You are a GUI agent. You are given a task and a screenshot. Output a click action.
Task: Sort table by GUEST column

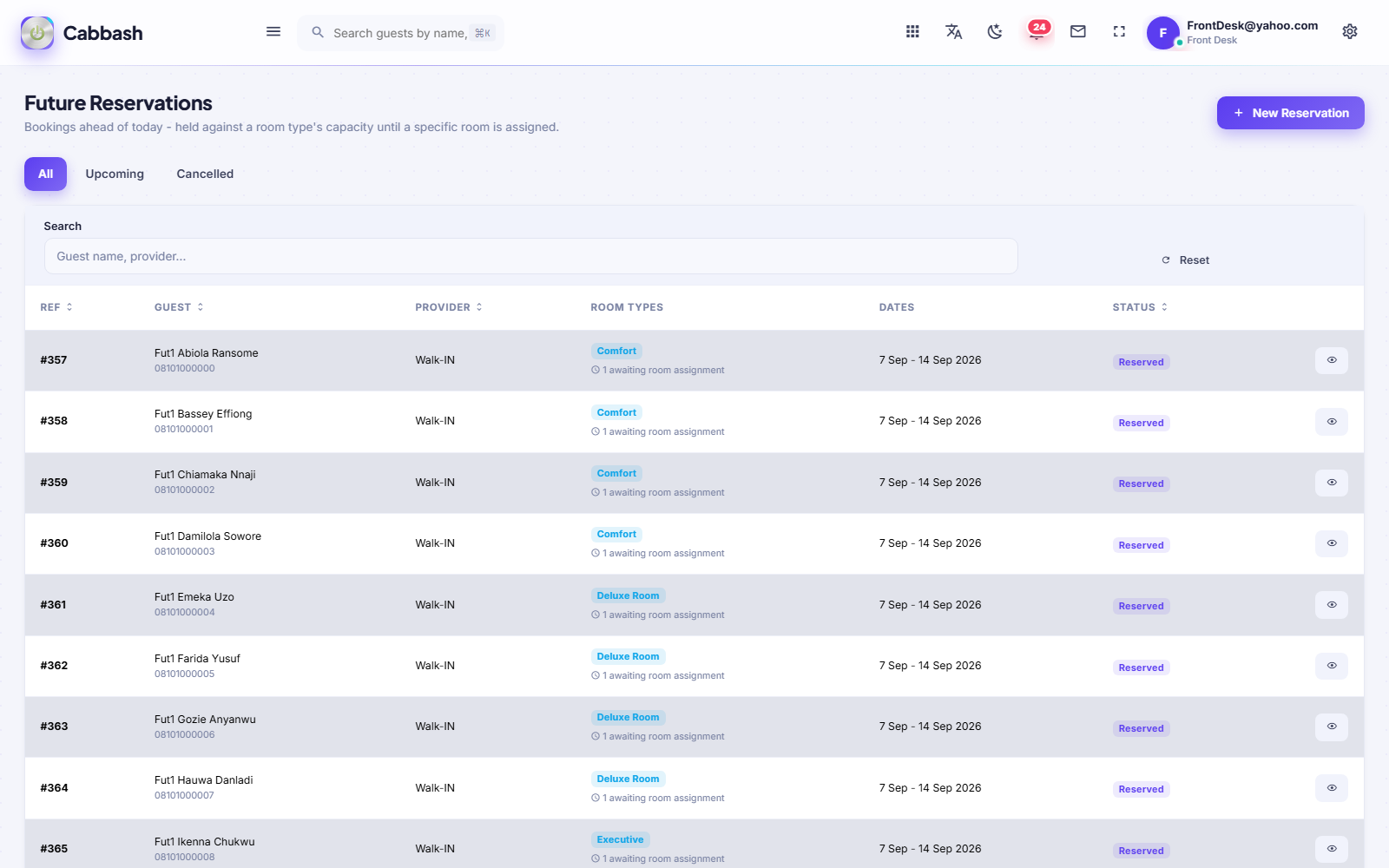(x=179, y=307)
